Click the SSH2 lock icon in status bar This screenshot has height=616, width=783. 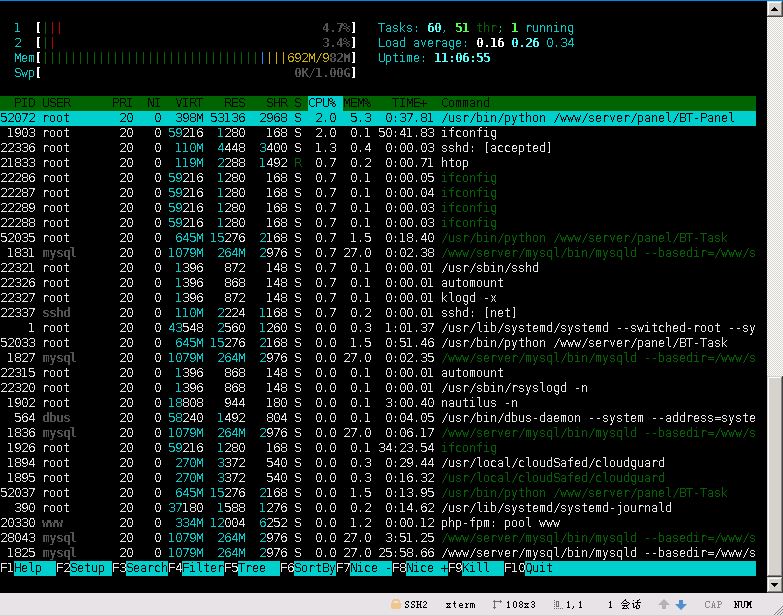point(396,604)
